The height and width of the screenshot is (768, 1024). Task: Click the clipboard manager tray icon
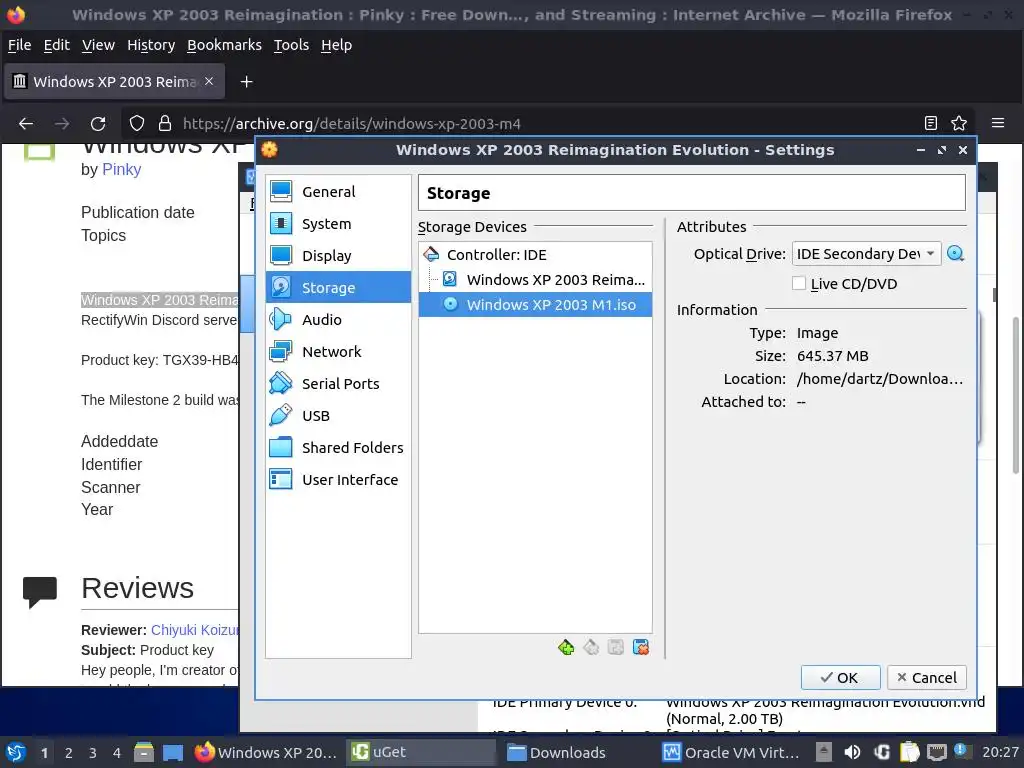pyautogui.click(x=909, y=752)
